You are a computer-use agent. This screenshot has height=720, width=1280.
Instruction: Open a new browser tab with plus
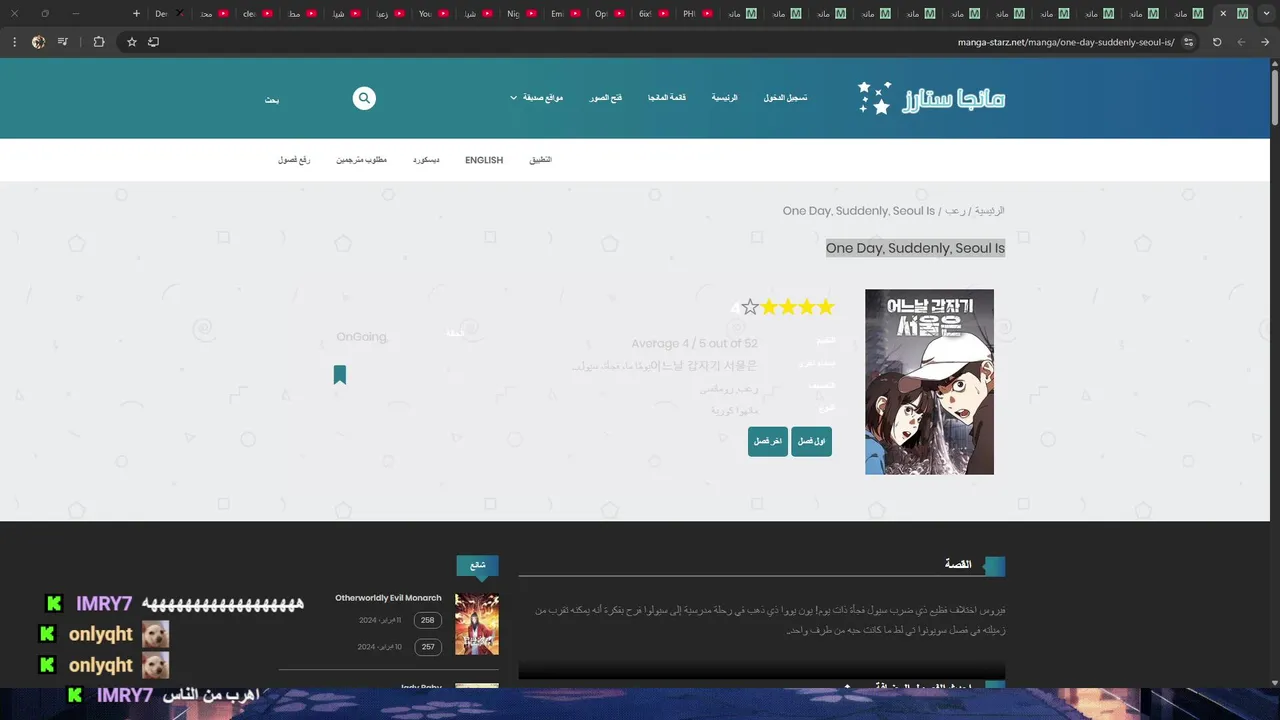click(136, 14)
